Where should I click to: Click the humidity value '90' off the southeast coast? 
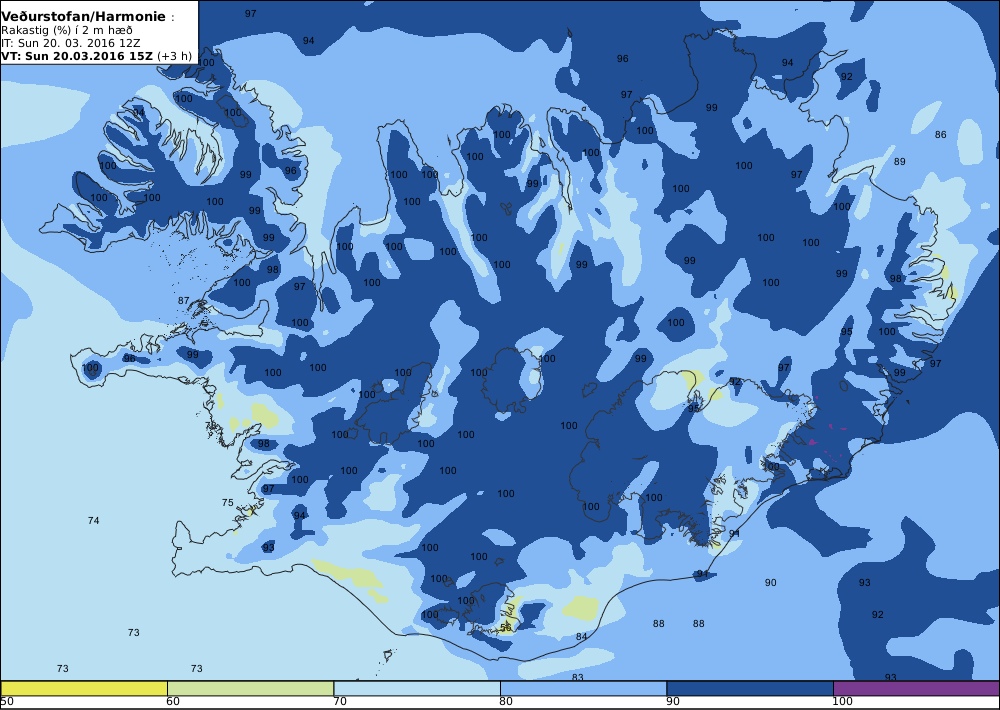(x=770, y=582)
